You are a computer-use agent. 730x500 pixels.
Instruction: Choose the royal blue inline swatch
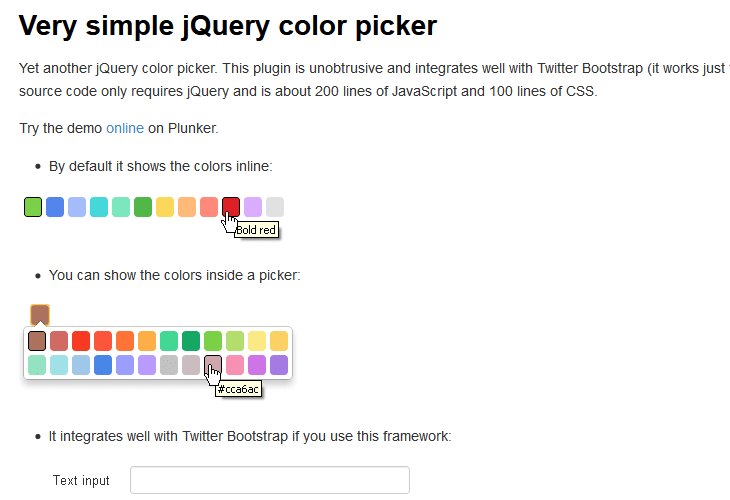pyautogui.click(x=55, y=207)
